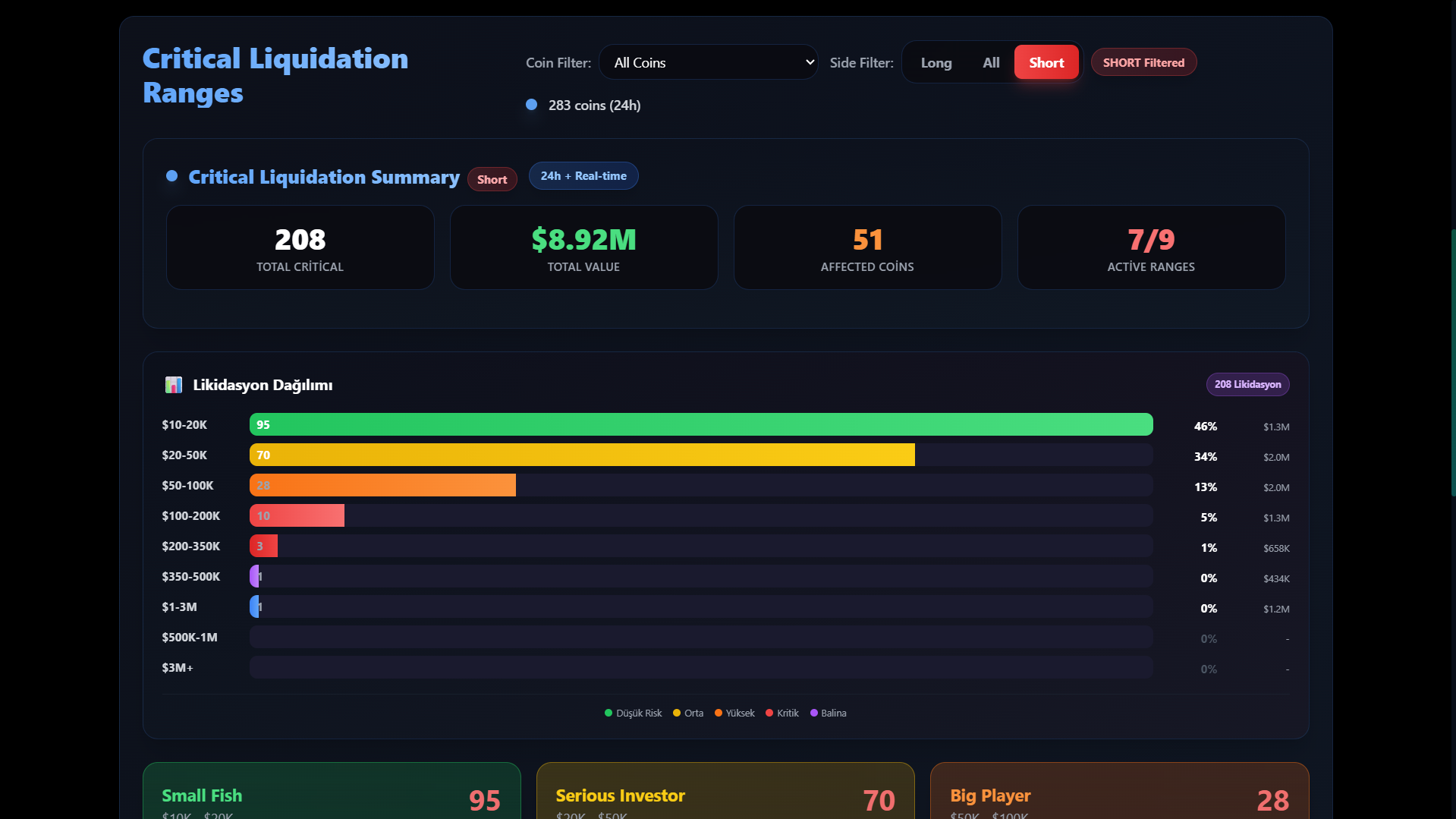1456x819 pixels.
Task: Select the Short side filter
Action: pyautogui.click(x=1046, y=63)
